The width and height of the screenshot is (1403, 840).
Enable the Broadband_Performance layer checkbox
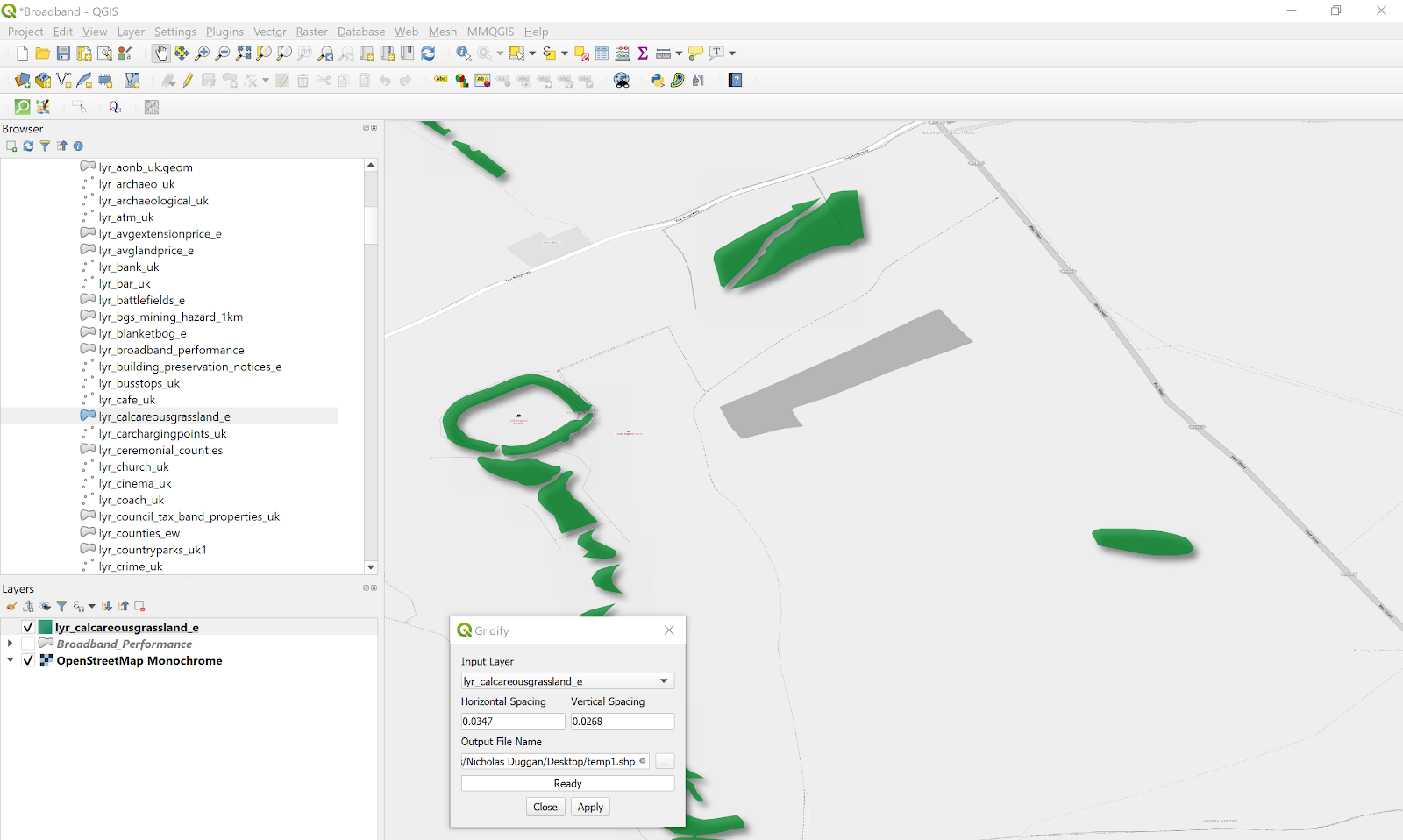click(x=28, y=644)
